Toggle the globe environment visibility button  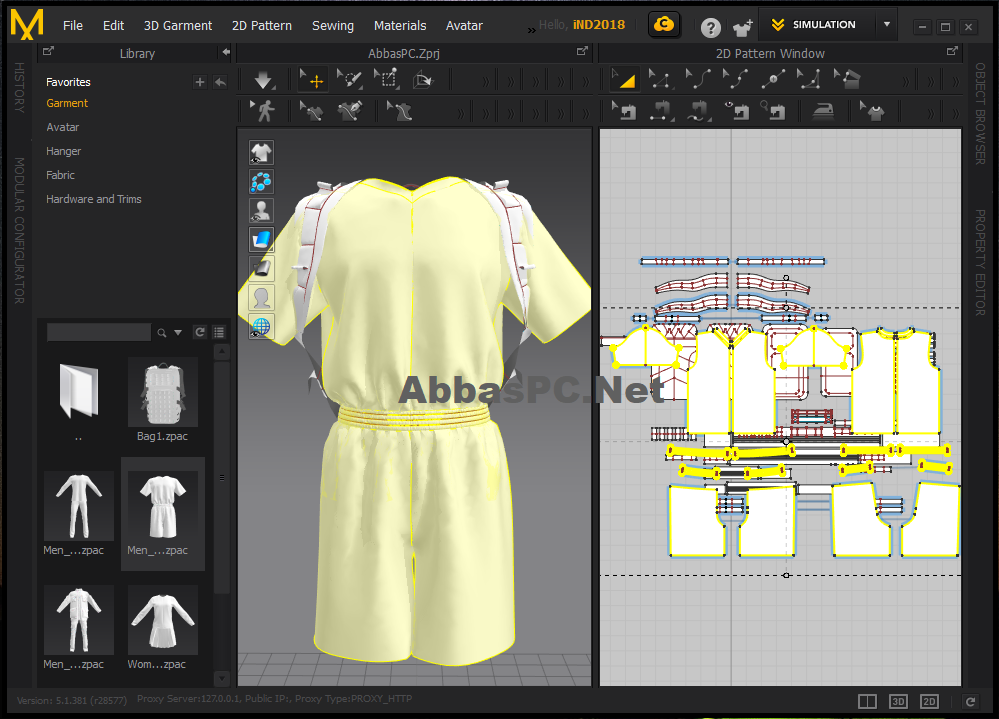tap(261, 327)
